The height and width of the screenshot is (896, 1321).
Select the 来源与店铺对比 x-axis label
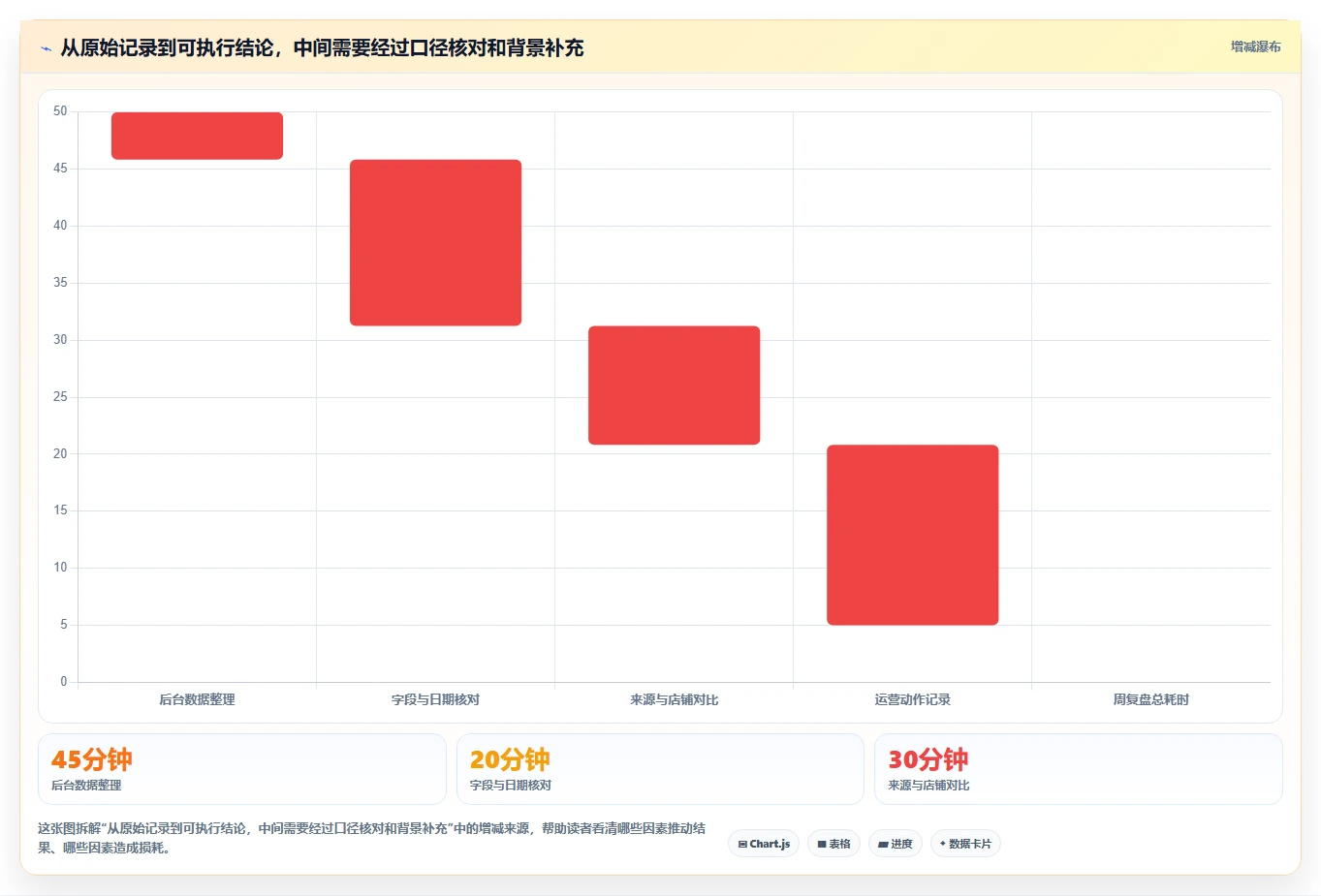pos(674,699)
